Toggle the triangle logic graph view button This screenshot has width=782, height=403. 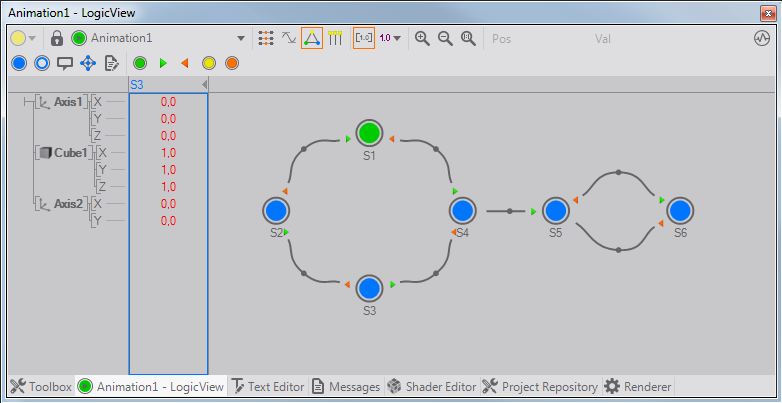click(312, 38)
